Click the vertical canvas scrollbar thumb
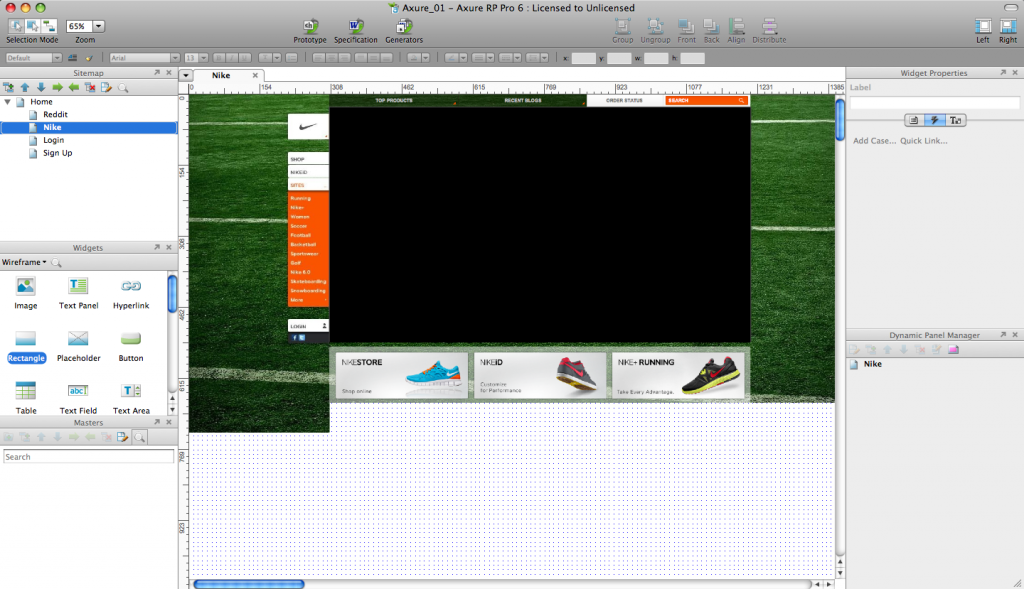1024x589 pixels. (x=840, y=119)
